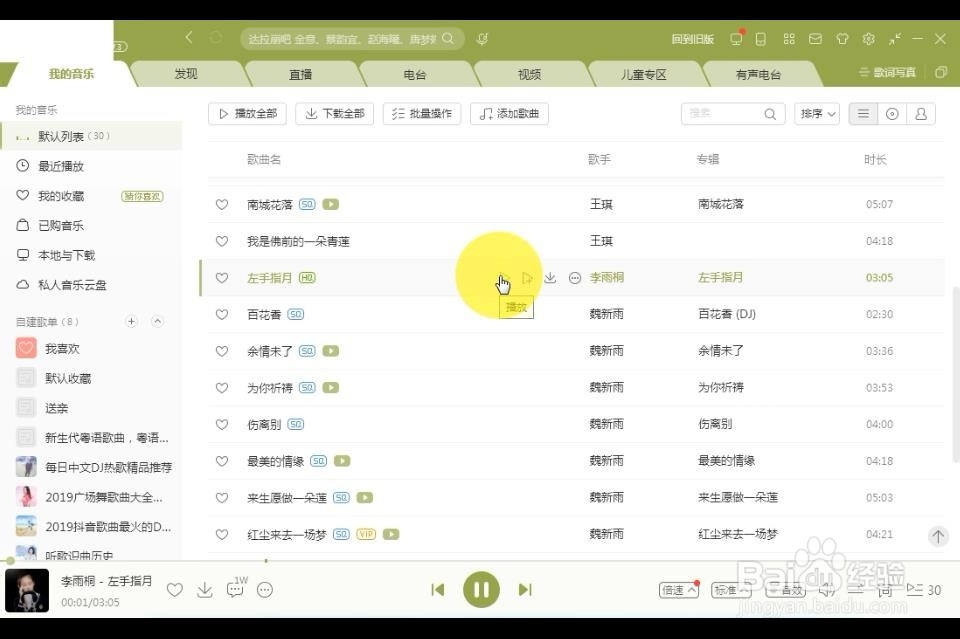Open the 标准 quality selector
960x639 pixels.
[731, 590]
